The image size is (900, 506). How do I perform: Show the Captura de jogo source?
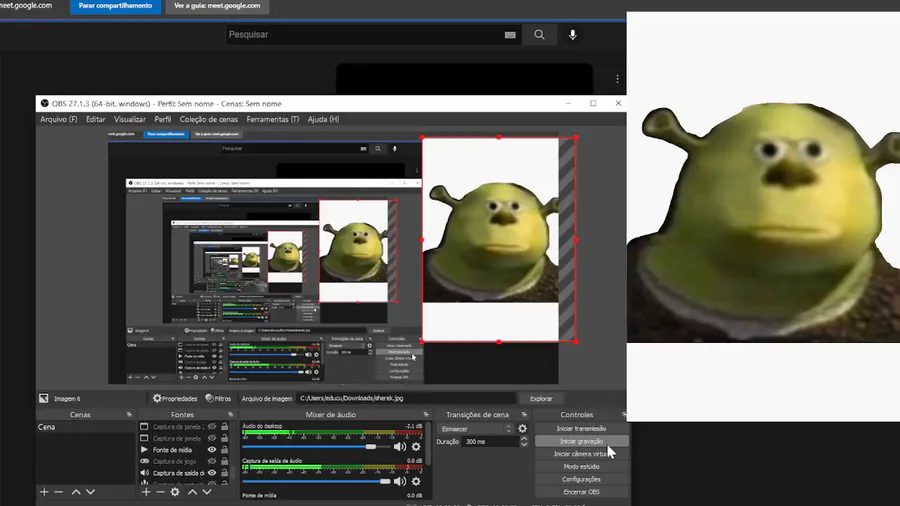point(212,461)
